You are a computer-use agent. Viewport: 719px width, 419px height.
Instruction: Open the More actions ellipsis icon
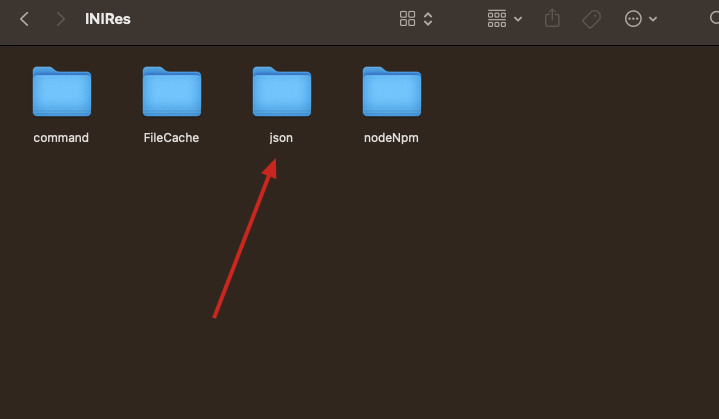633,19
